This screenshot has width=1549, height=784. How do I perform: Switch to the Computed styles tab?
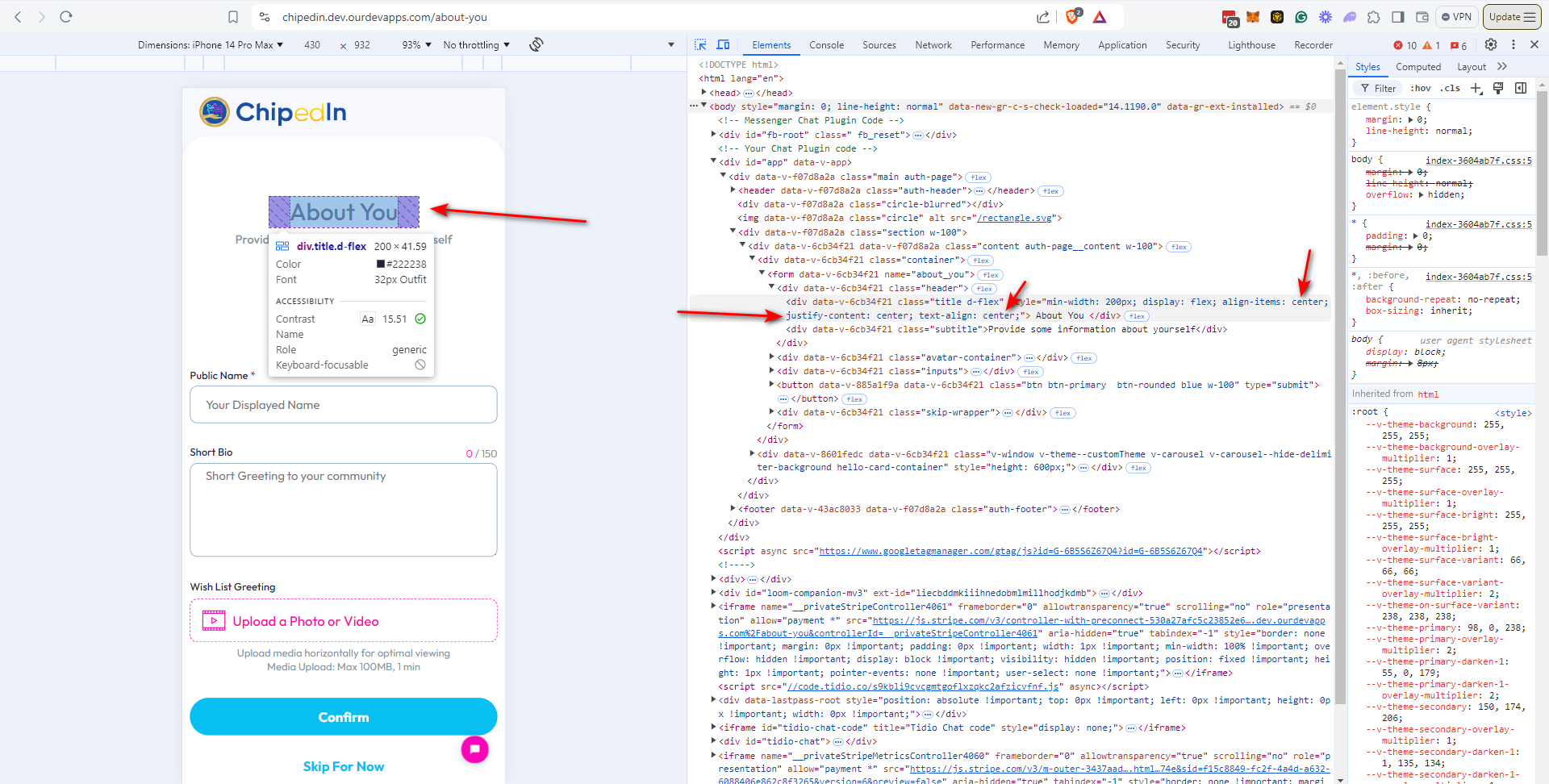(x=1418, y=67)
